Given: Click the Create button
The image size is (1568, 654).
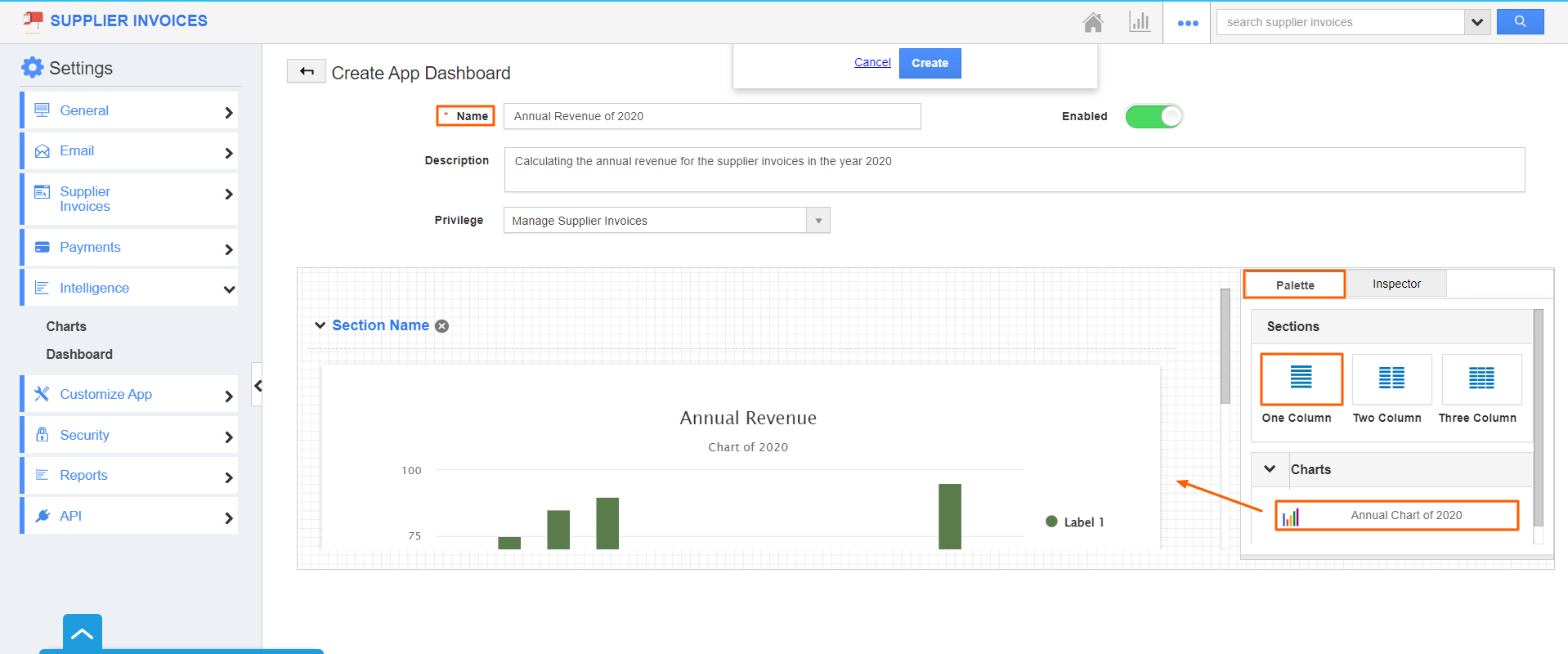Looking at the screenshot, I should tap(930, 63).
